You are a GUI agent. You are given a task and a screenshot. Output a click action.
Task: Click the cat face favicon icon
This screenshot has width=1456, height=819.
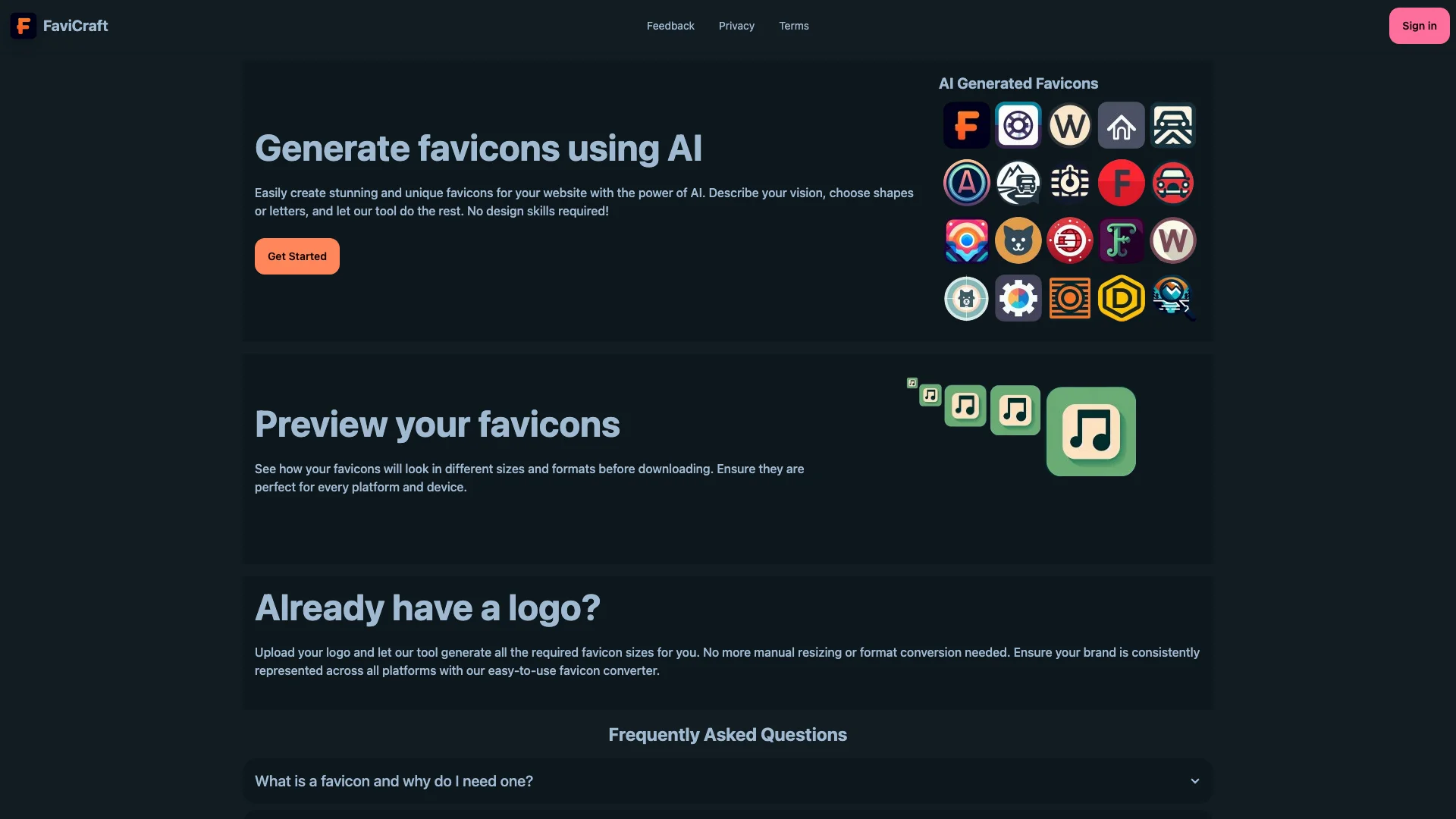coord(1017,240)
